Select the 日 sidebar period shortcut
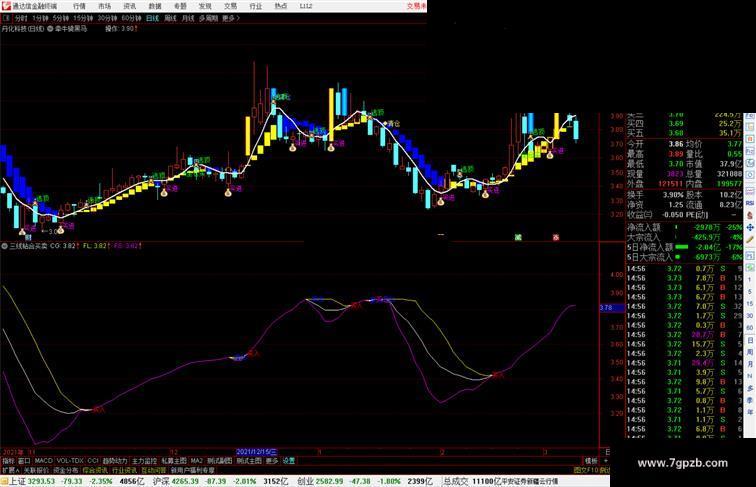Viewport: 756px width, 487px height. pyautogui.click(x=750, y=340)
